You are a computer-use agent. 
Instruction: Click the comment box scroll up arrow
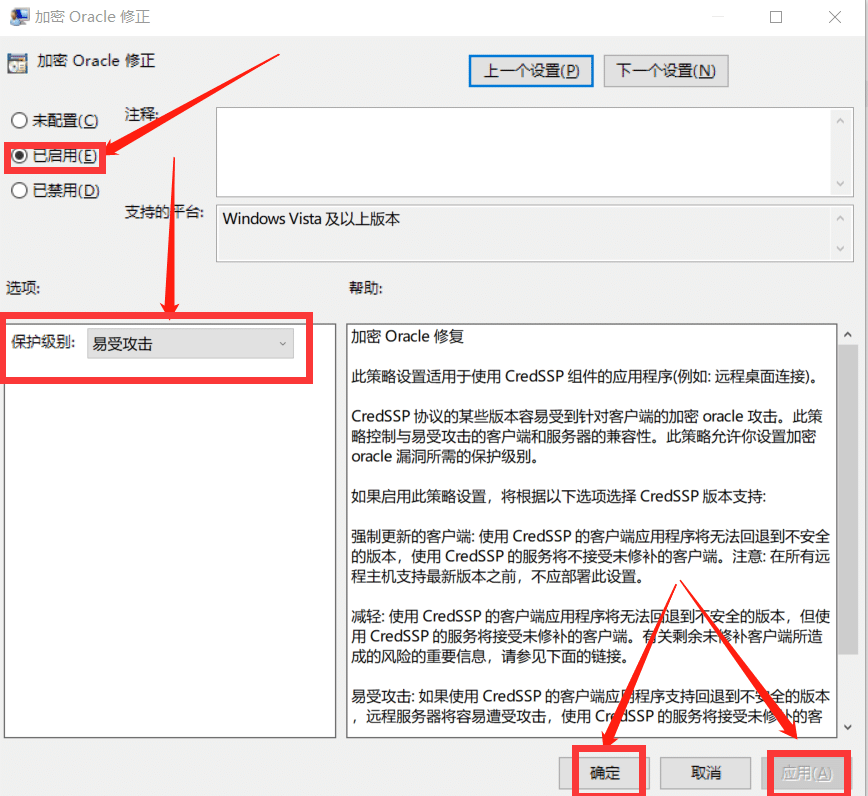840,121
